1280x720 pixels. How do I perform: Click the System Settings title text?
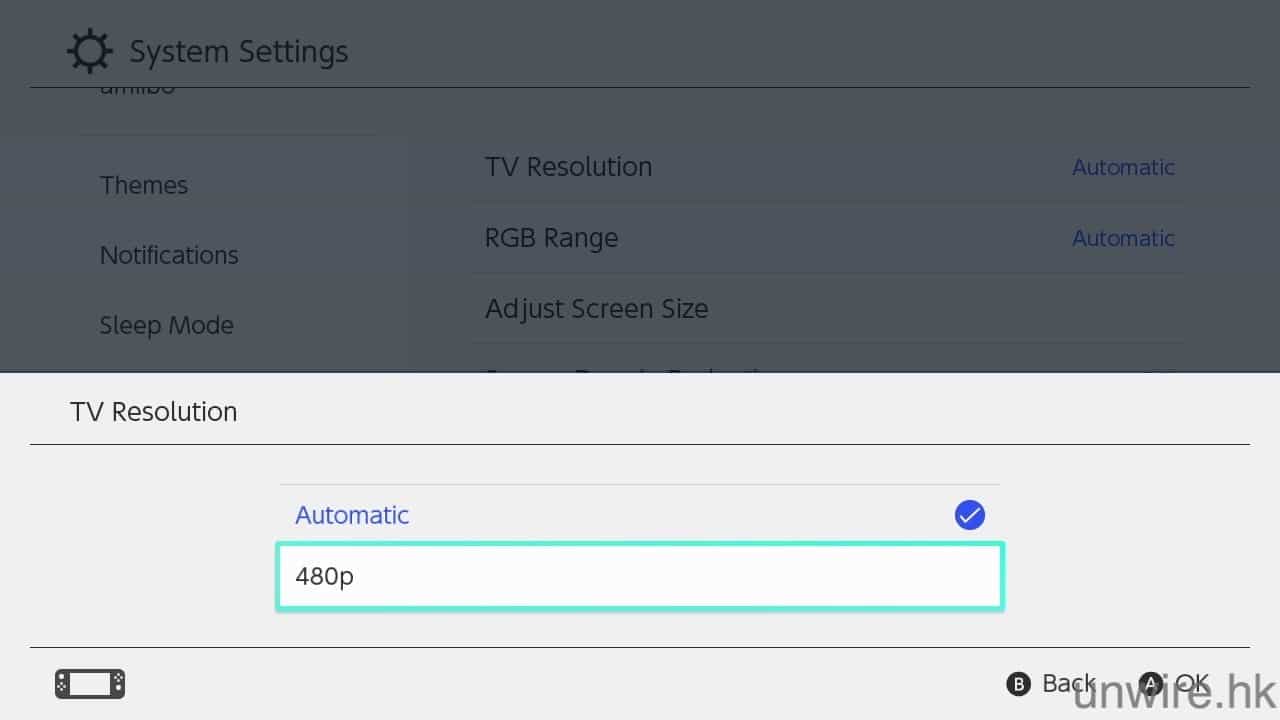239,51
